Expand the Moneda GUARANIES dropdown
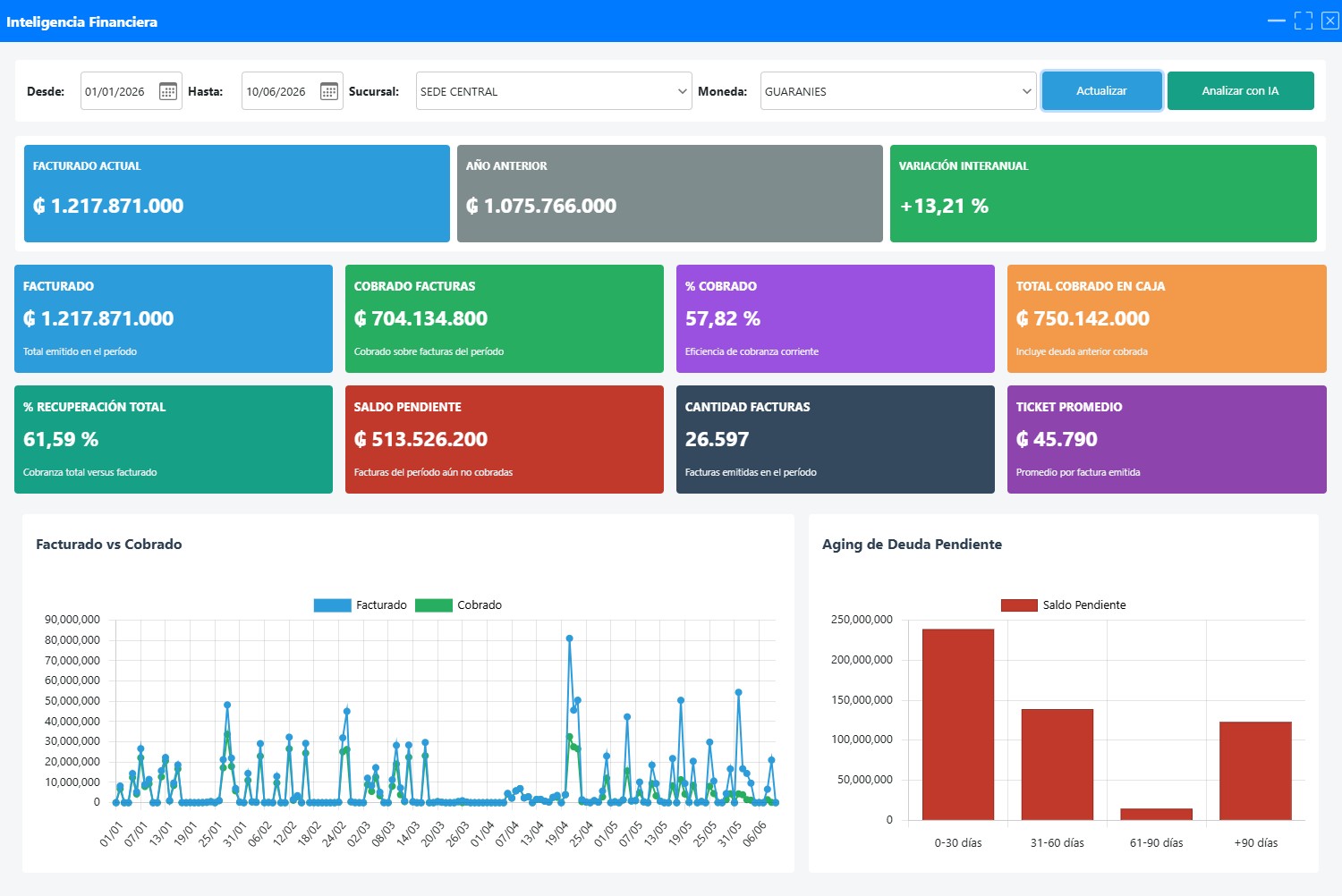The width and height of the screenshot is (1342, 896). (x=898, y=91)
